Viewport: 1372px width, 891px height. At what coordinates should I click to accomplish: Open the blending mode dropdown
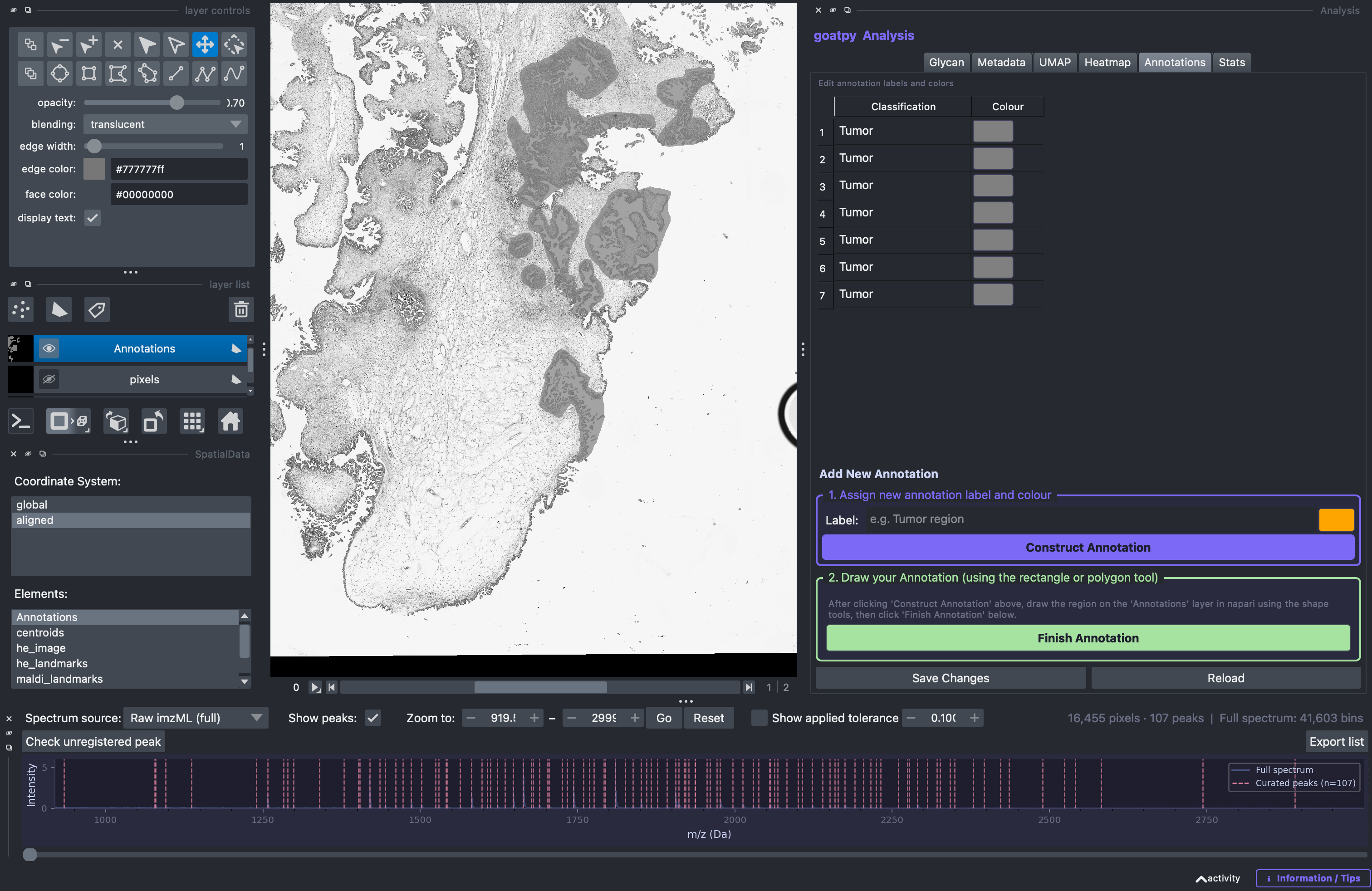coord(166,124)
